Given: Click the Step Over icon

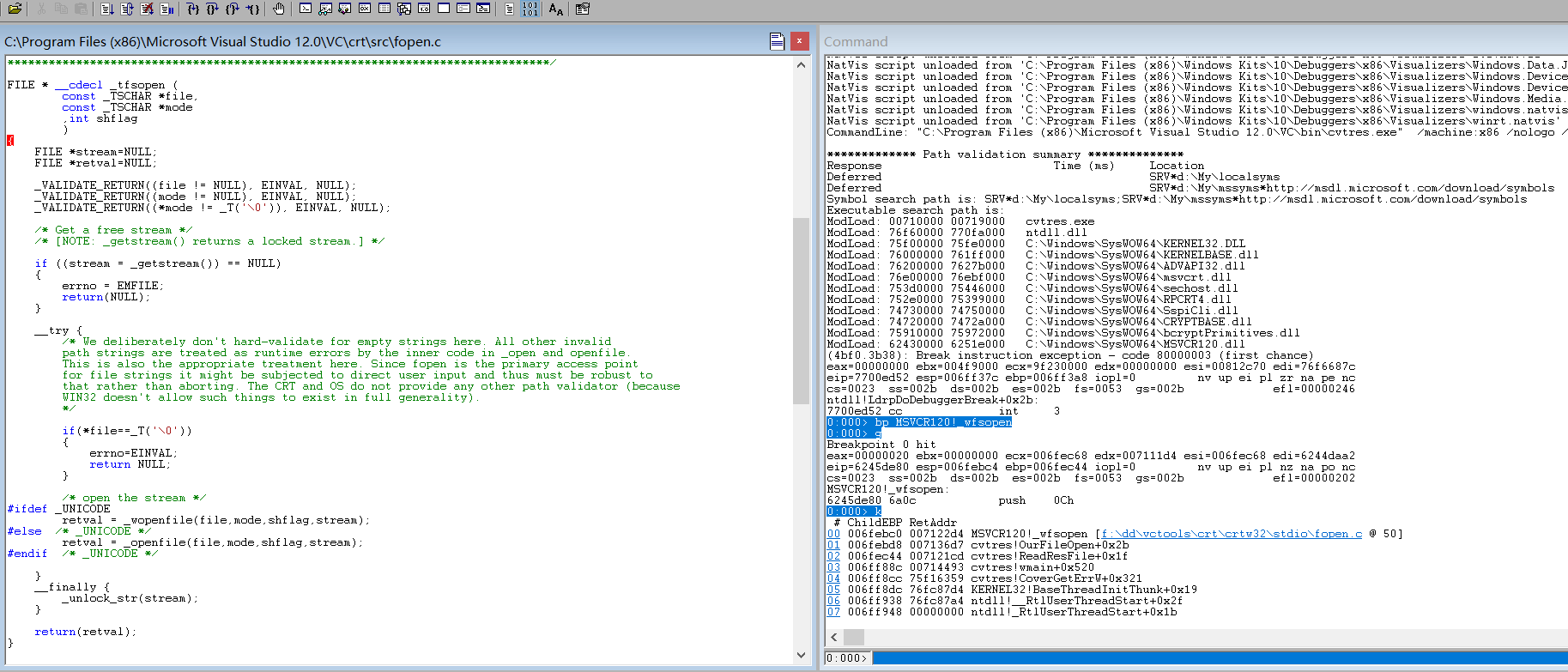Looking at the screenshot, I should coord(213,9).
